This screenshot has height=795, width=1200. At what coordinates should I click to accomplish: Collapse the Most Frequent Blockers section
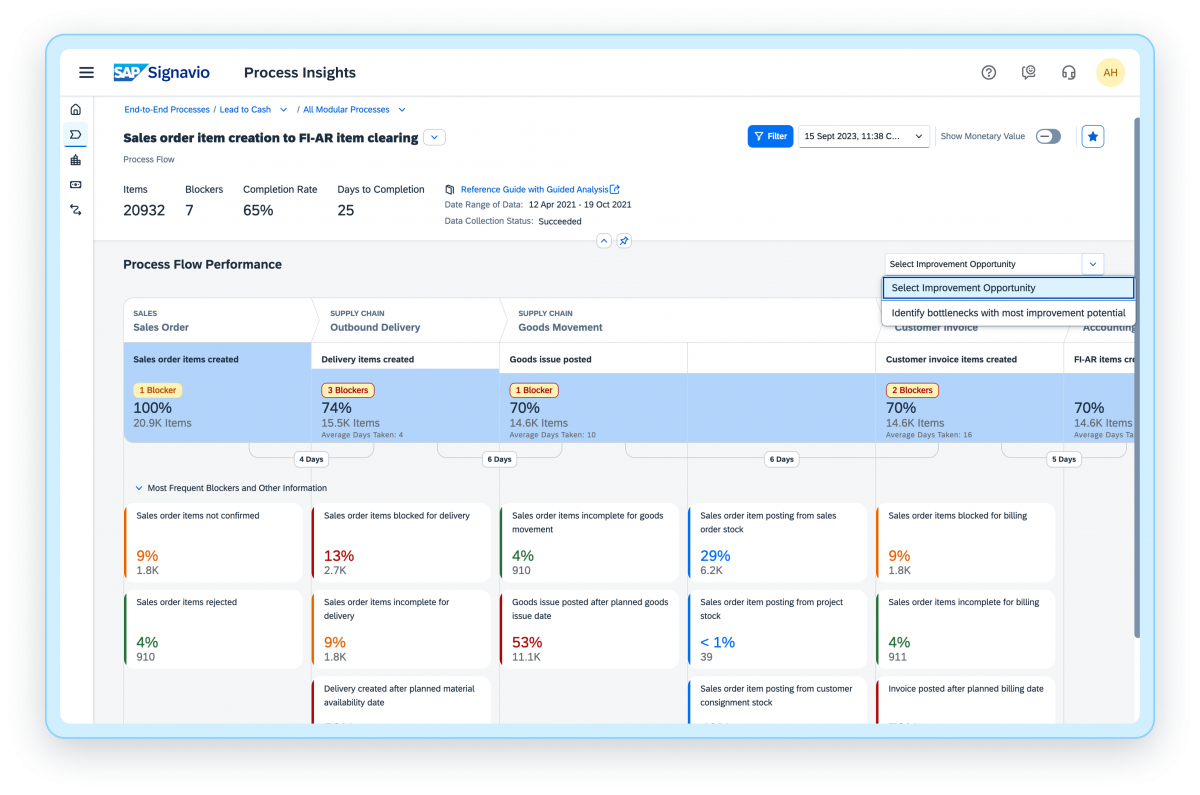pos(138,487)
